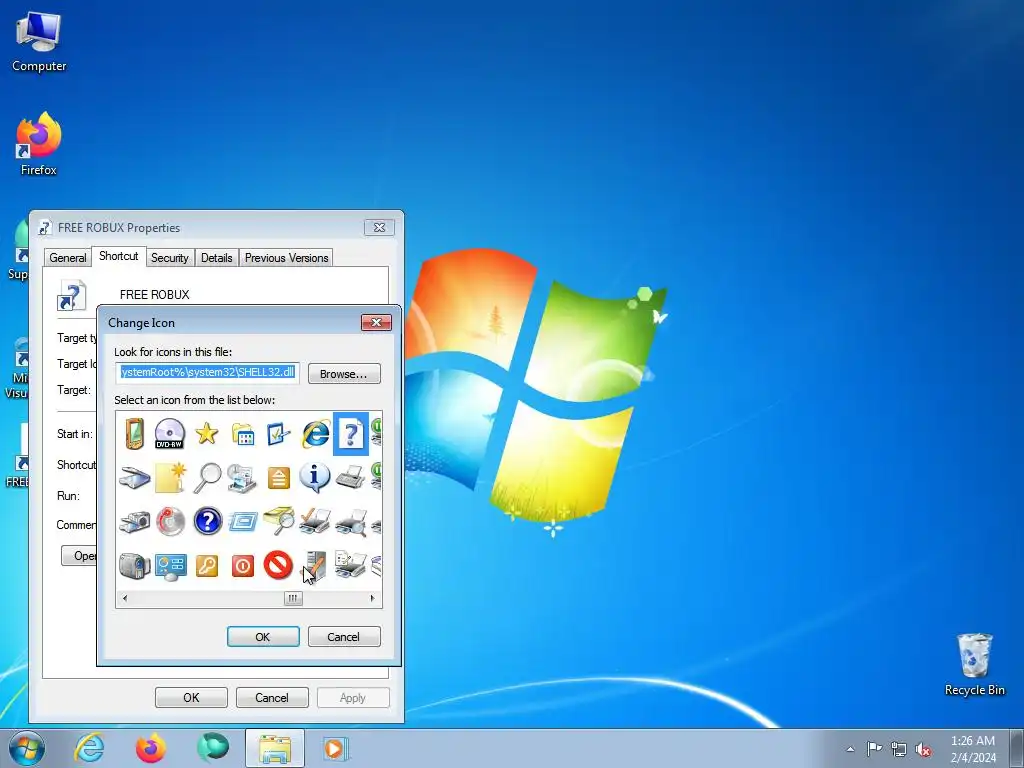
Task: Confirm icon choice with Change Icon OK
Action: coord(263,637)
